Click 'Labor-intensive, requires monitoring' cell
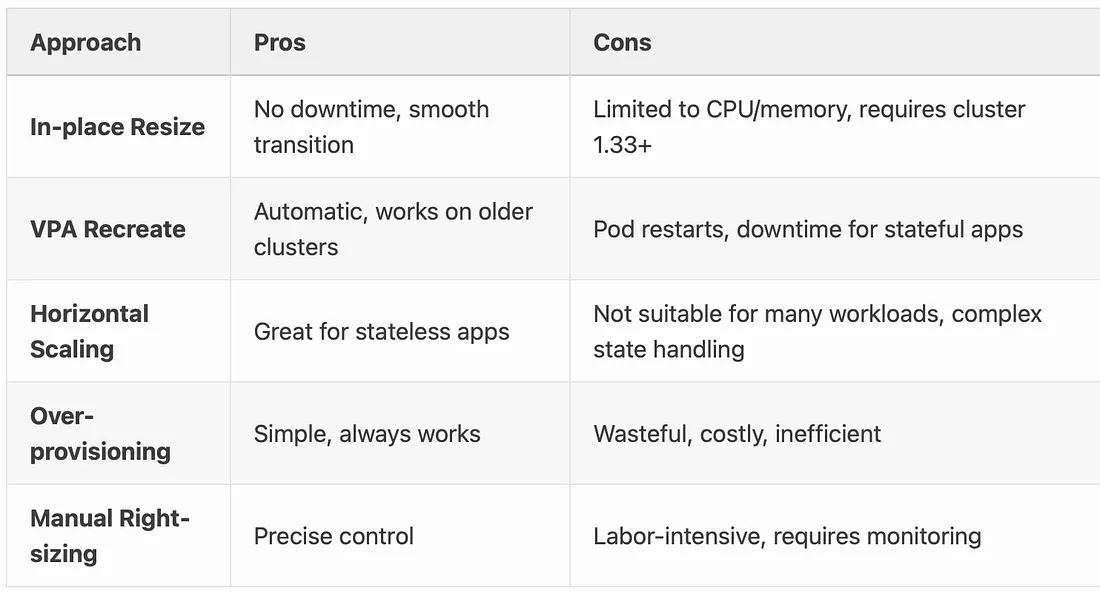This screenshot has width=1100, height=592. pyautogui.click(x=787, y=536)
